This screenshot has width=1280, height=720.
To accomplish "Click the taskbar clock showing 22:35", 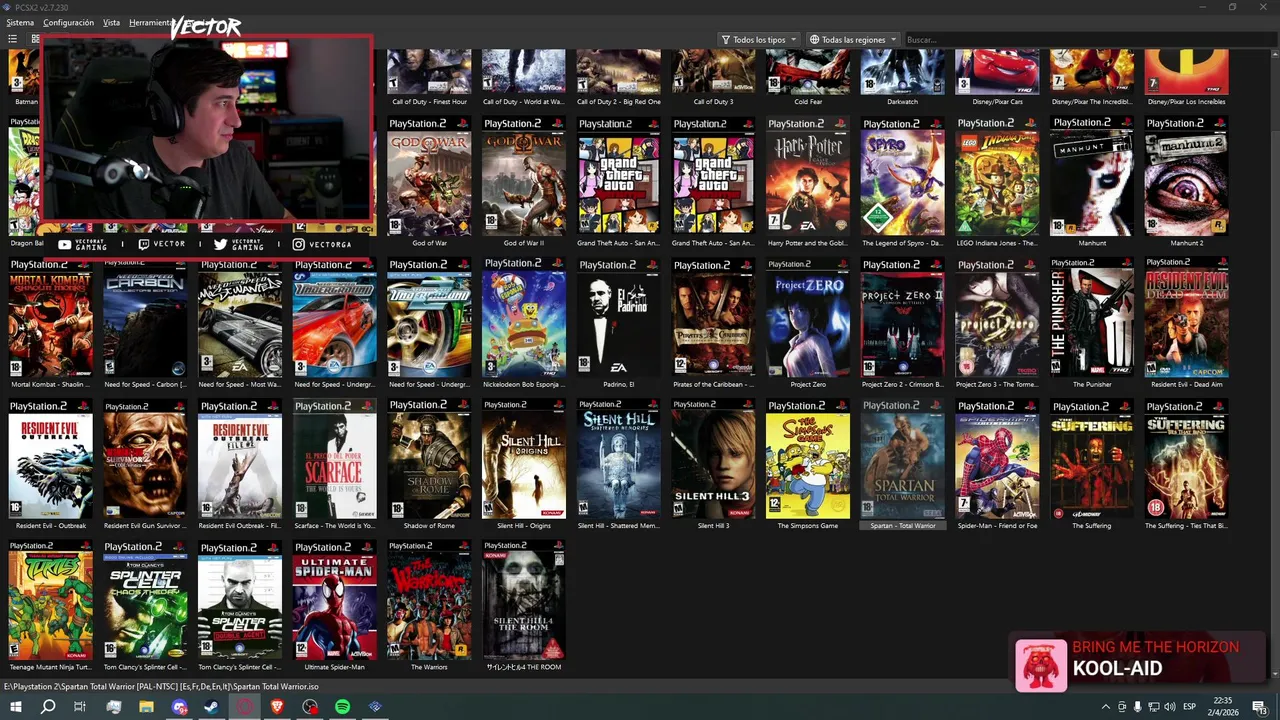I will [x=1223, y=707].
